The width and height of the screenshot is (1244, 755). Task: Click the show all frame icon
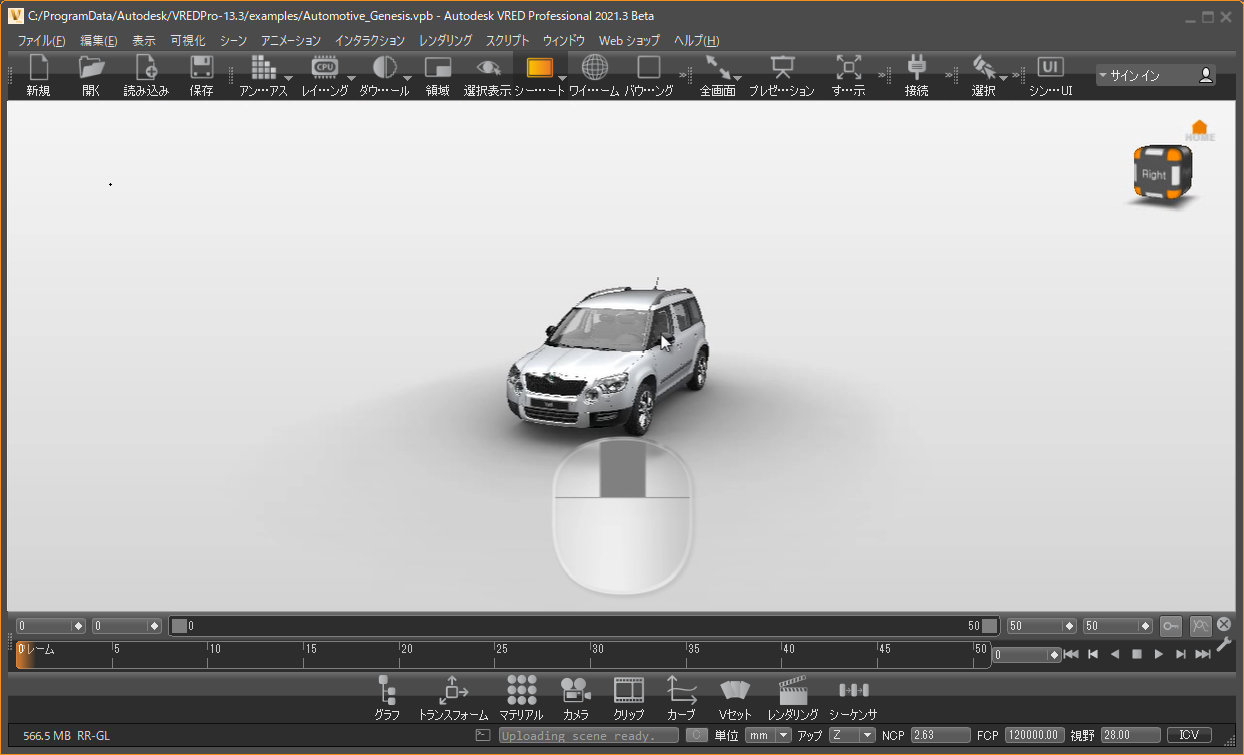click(x=848, y=67)
